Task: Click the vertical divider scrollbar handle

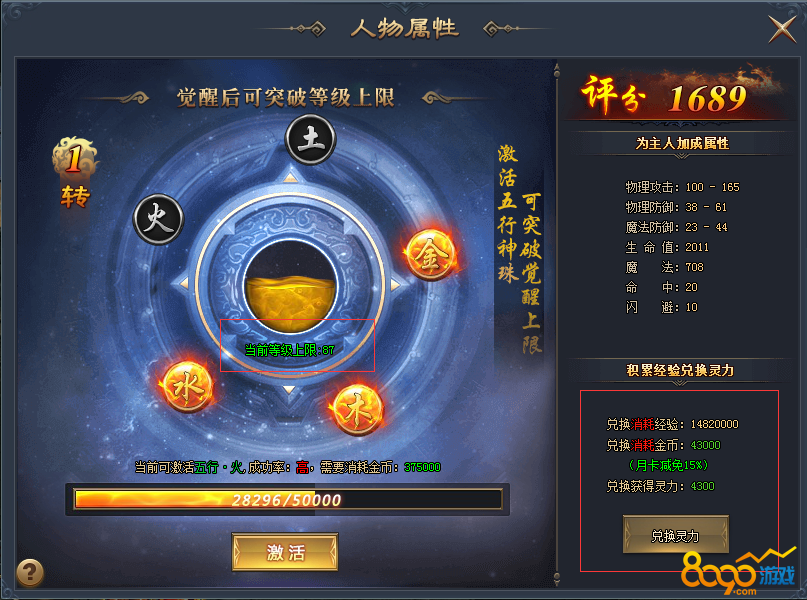Action: coord(557,70)
